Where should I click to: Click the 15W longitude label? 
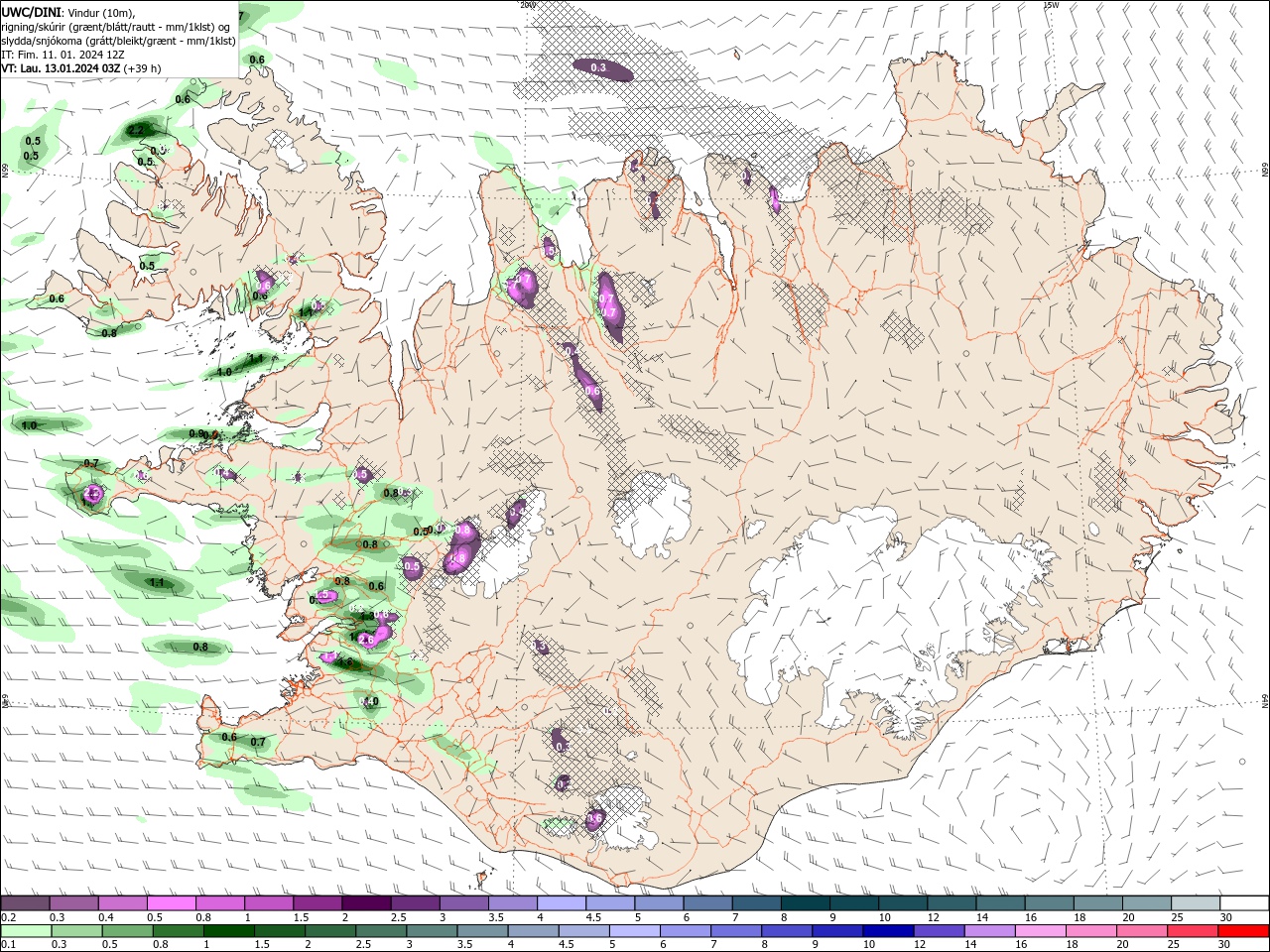pos(1051,5)
